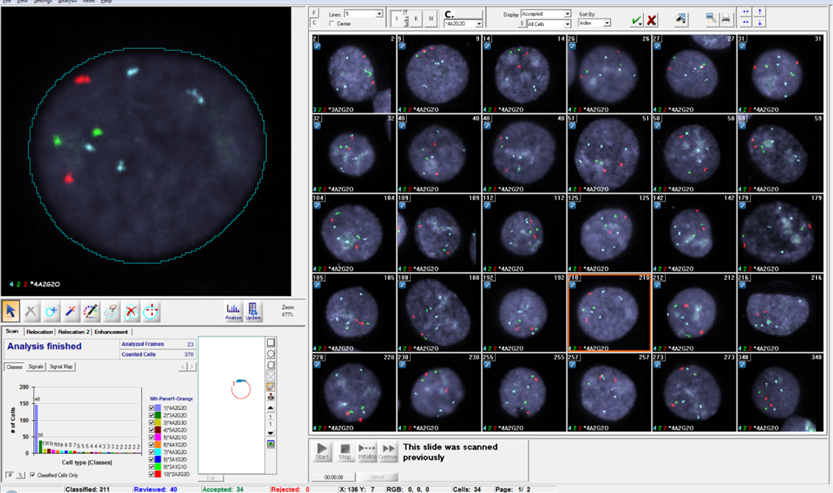
Task: Choose the gray crossed scissors tool
Action: (31, 311)
